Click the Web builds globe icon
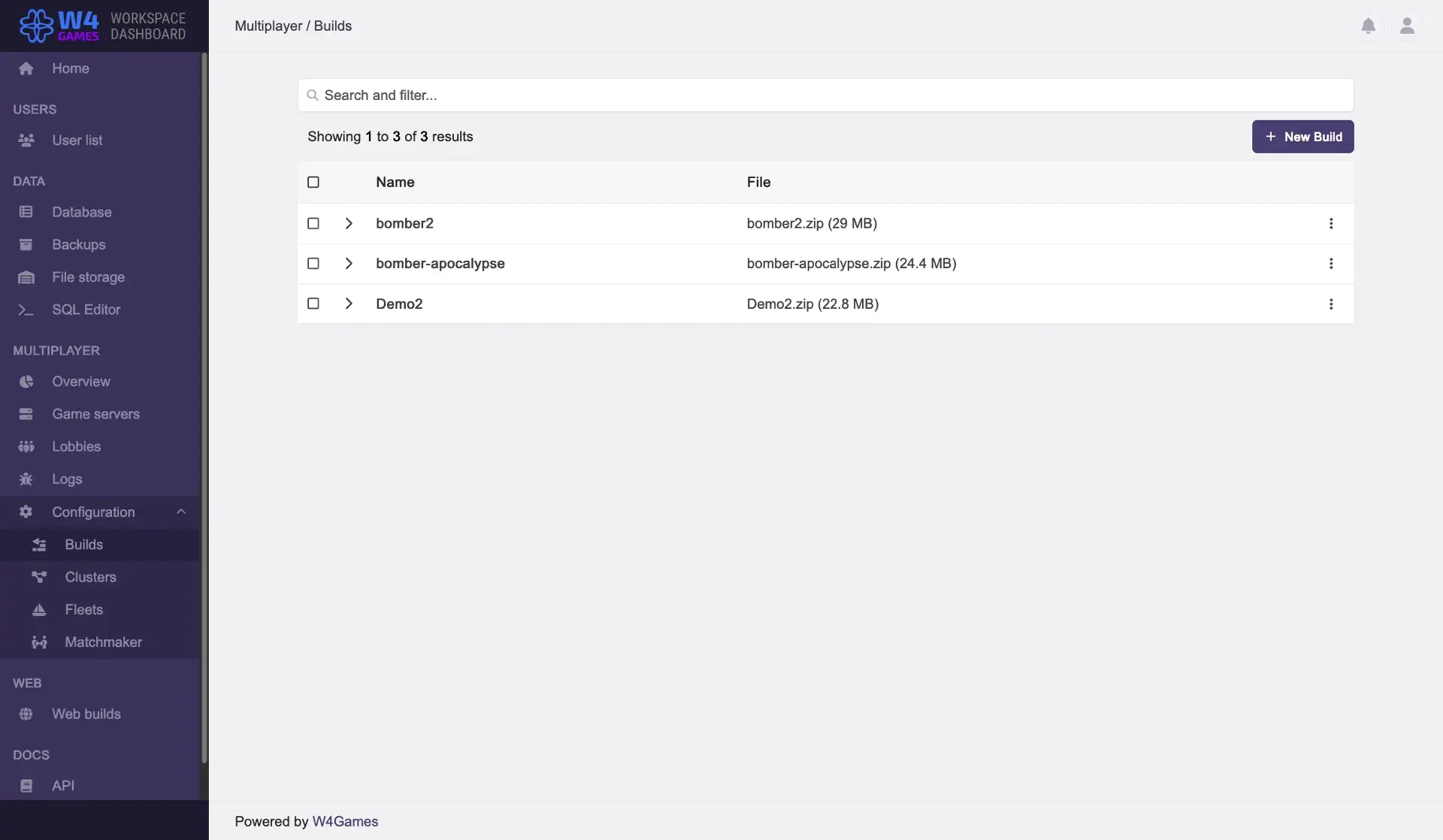 coord(26,715)
